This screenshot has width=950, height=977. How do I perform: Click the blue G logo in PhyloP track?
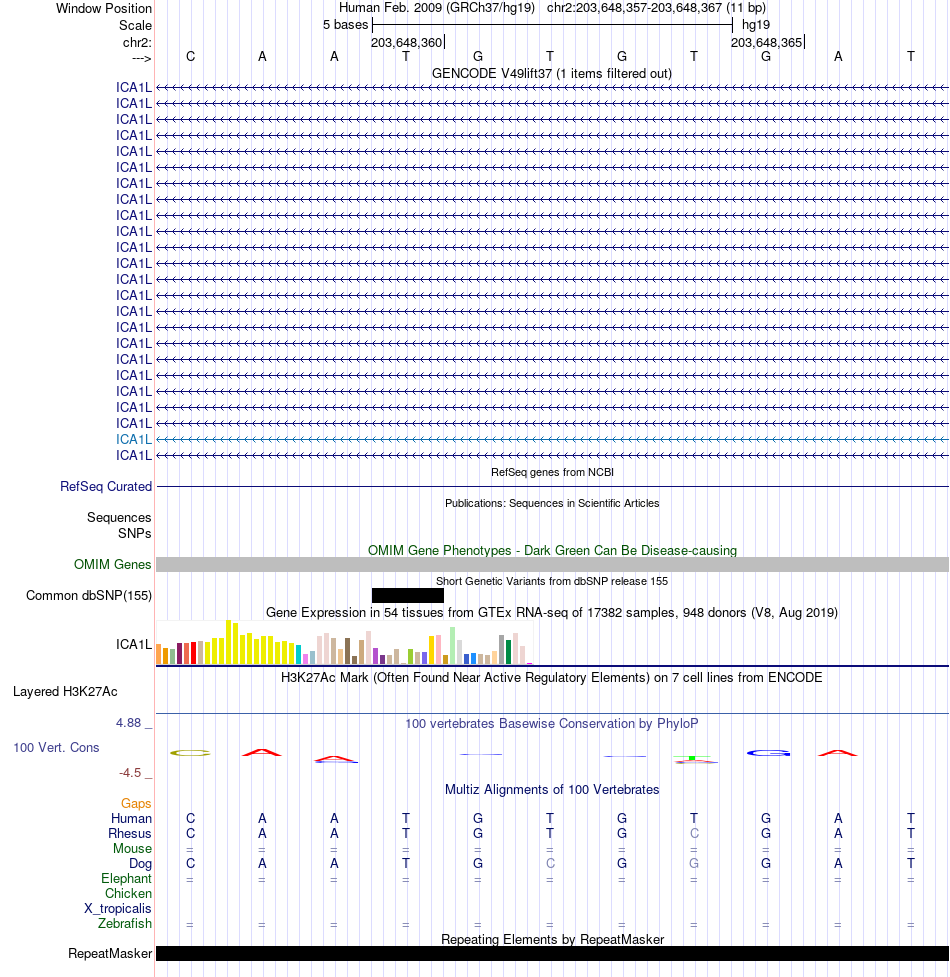pos(768,753)
